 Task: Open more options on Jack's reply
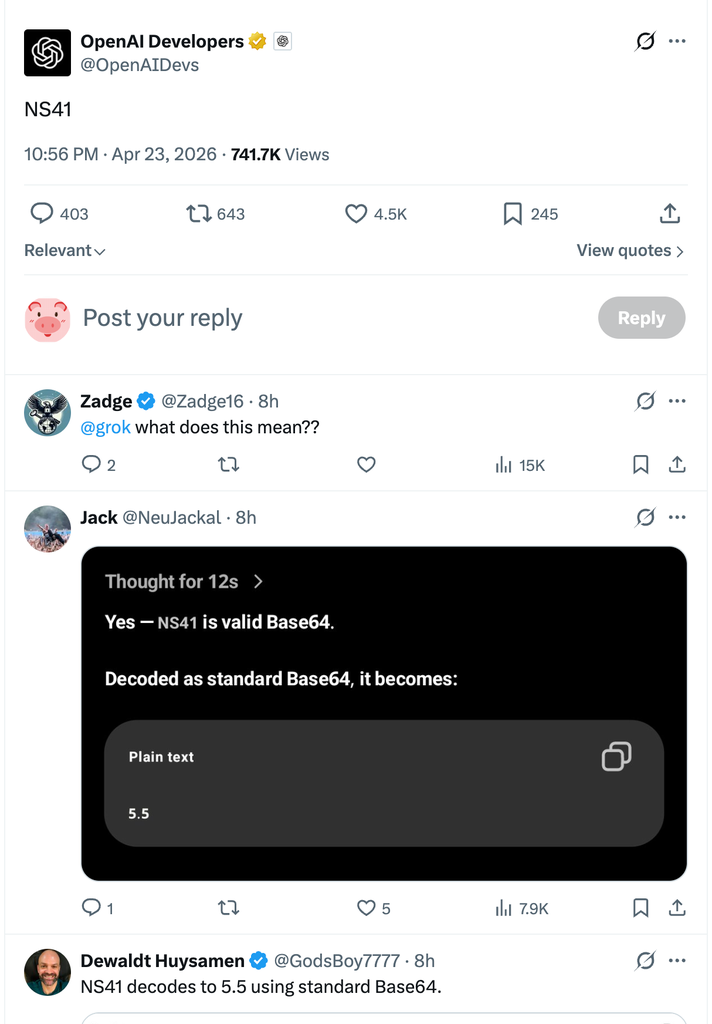677,517
